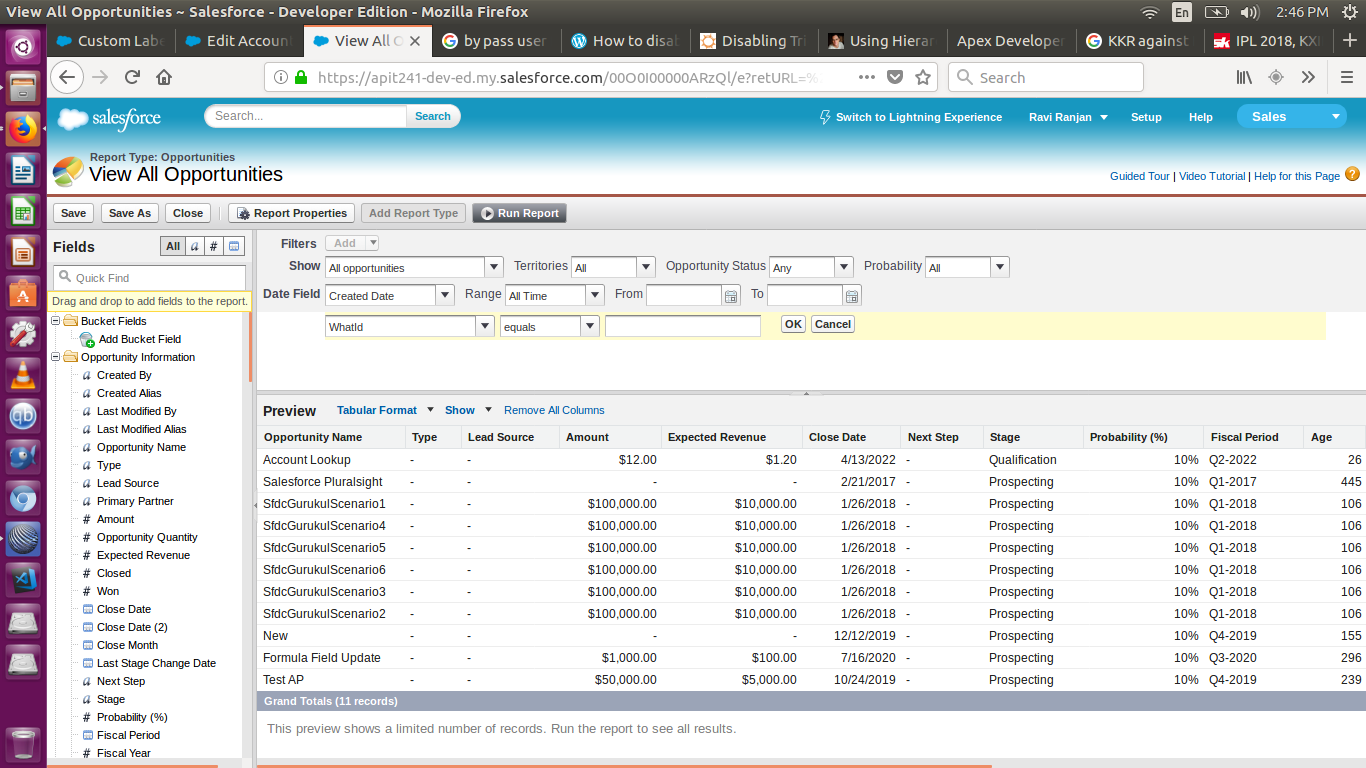Image resolution: width=1366 pixels, height=768 pixels.
Task: Click the Salesforce header Search box
Action: [307, 116]
